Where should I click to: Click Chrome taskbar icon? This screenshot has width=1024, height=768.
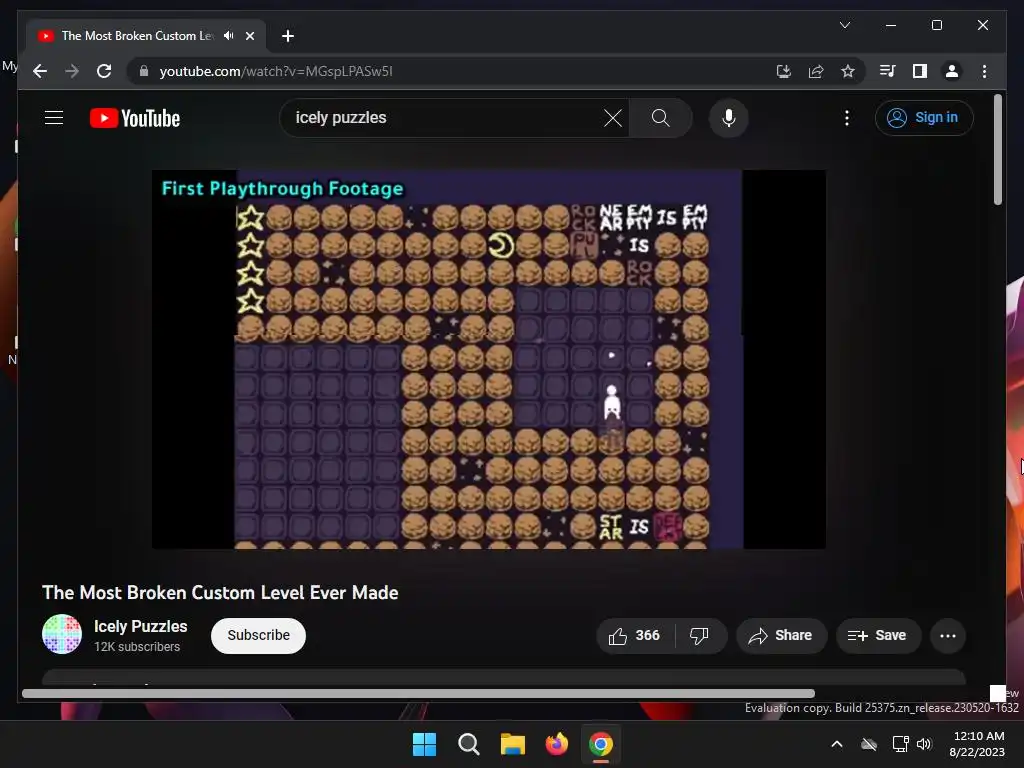pyautogui.click(x=601, y=744)
